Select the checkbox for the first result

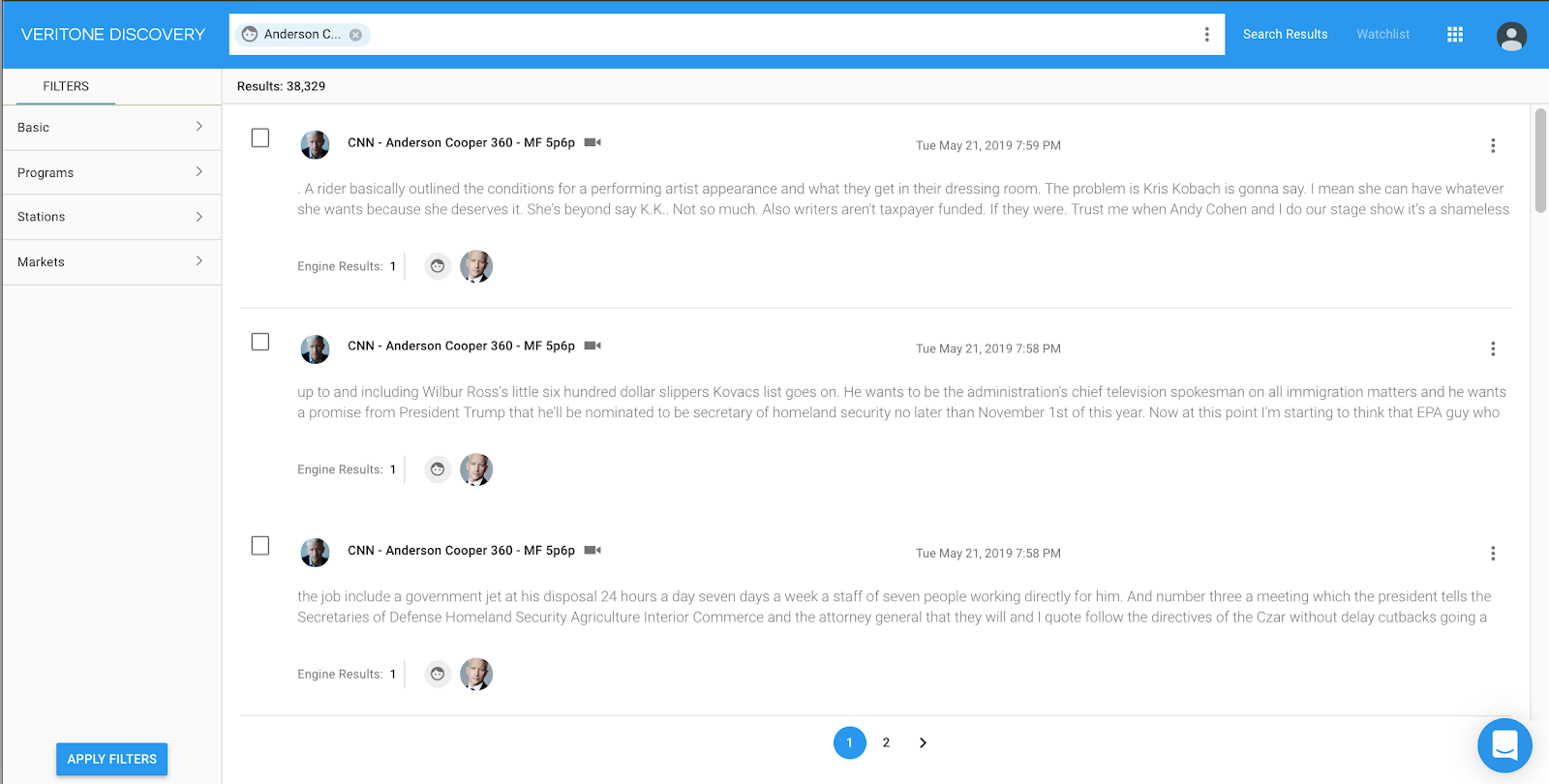pyautogui.click(x=260, y=138)
